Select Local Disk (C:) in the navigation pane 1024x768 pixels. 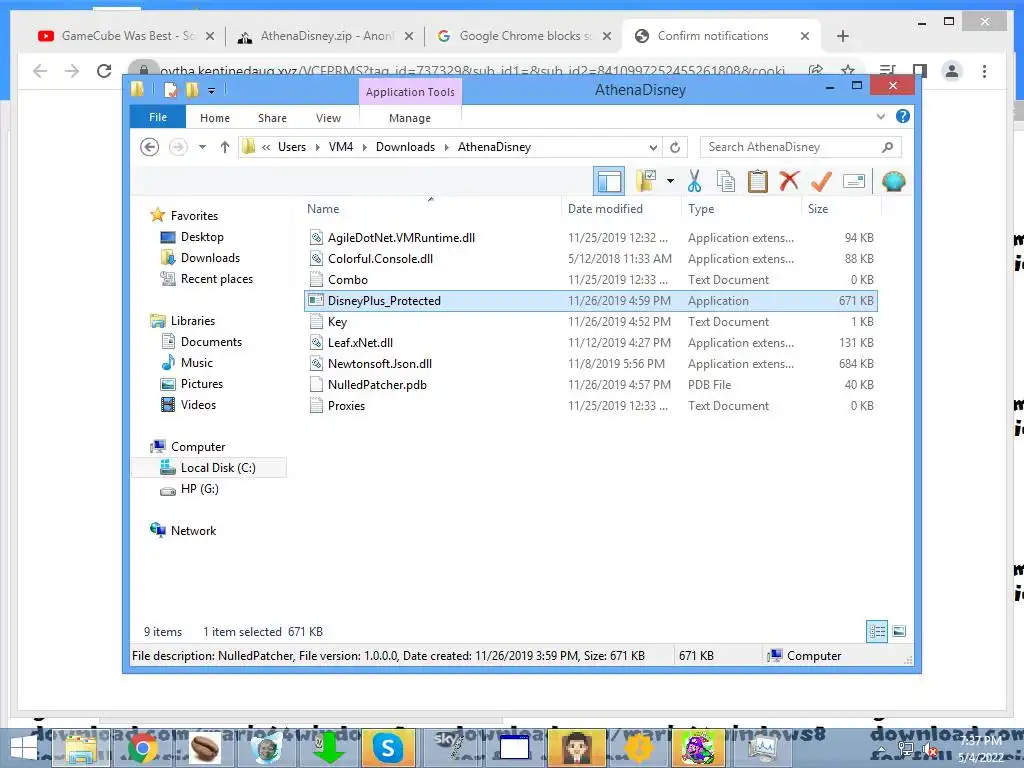(x=209, y=468)
